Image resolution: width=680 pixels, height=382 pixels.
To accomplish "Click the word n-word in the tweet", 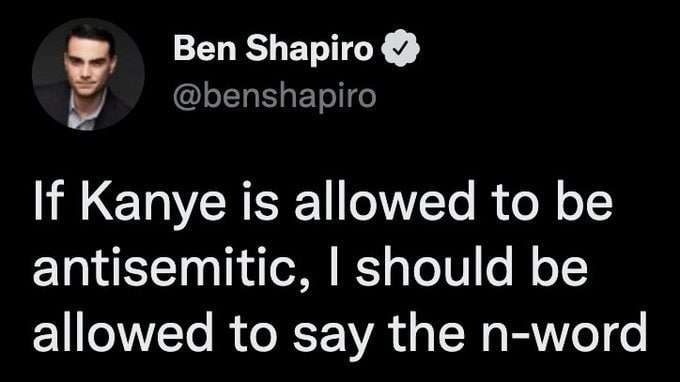I will (565, 333).
